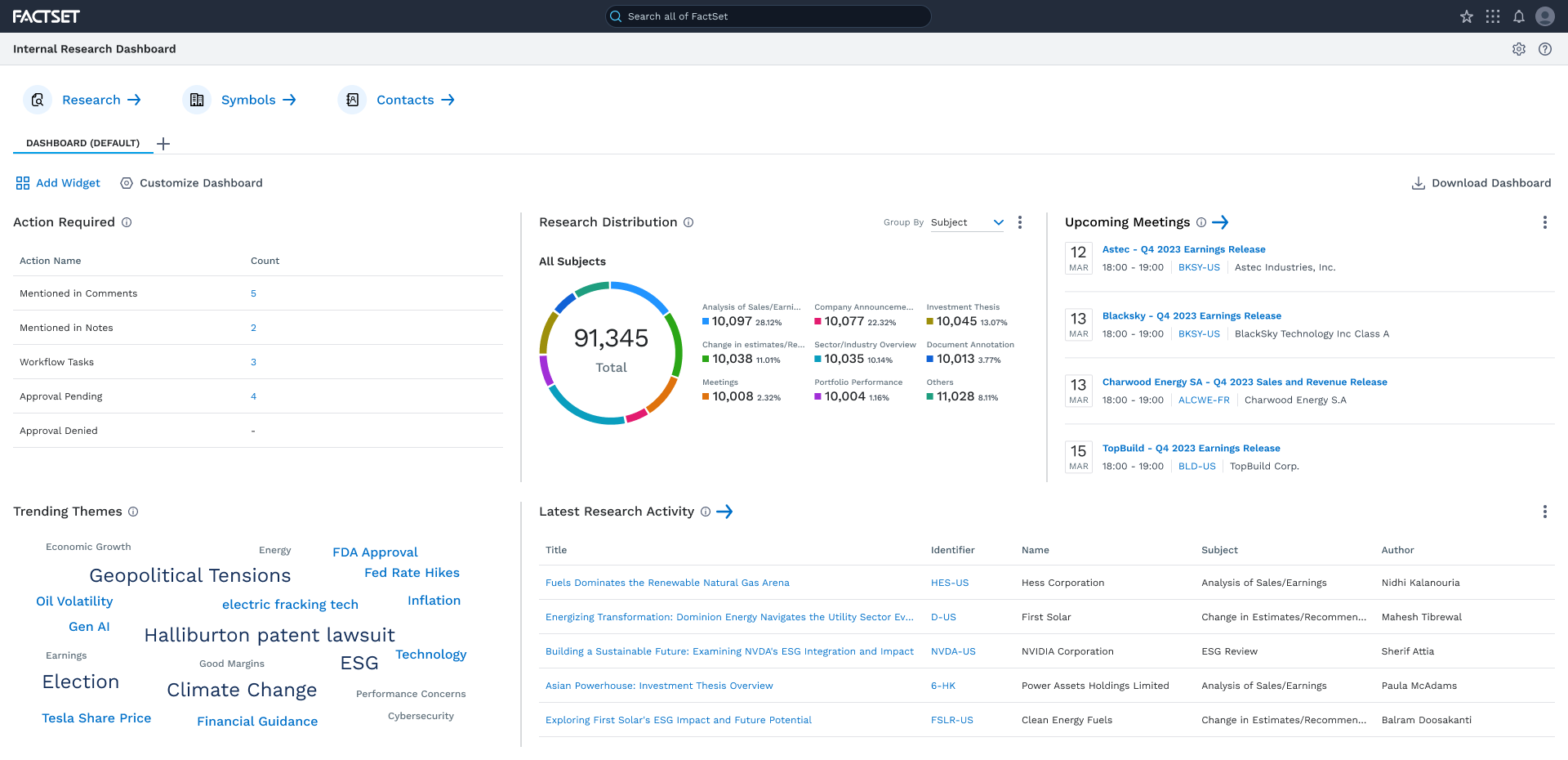Open Upcoming Meetings three-dot menu
1568x760 pixels.
tap(1545, 222)
